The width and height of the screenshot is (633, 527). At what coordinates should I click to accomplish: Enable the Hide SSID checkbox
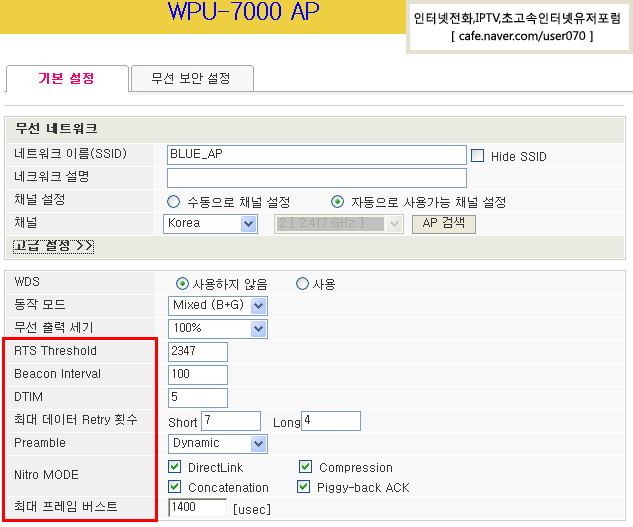point(478,156)
